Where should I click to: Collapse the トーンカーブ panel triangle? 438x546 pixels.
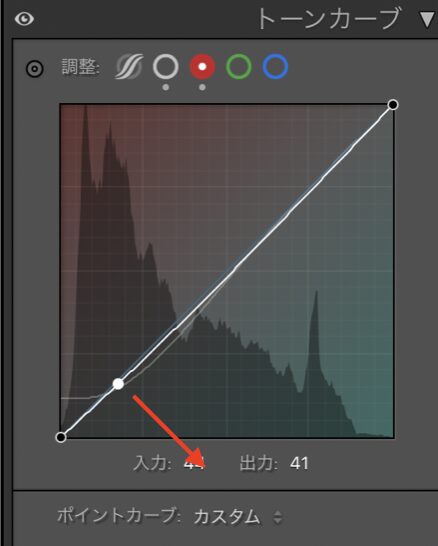pos(428,20)
